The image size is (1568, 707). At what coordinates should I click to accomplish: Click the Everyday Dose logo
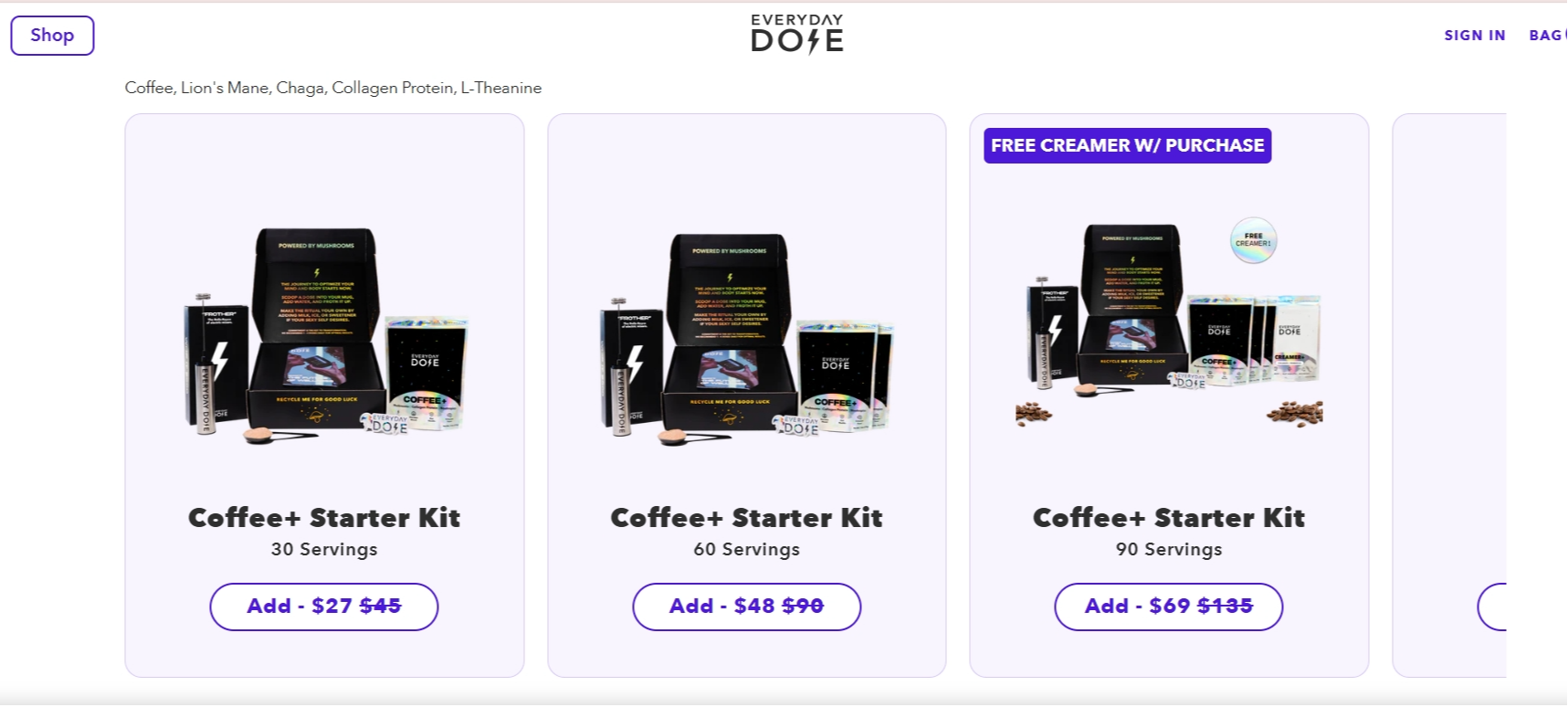click(797, 35)
